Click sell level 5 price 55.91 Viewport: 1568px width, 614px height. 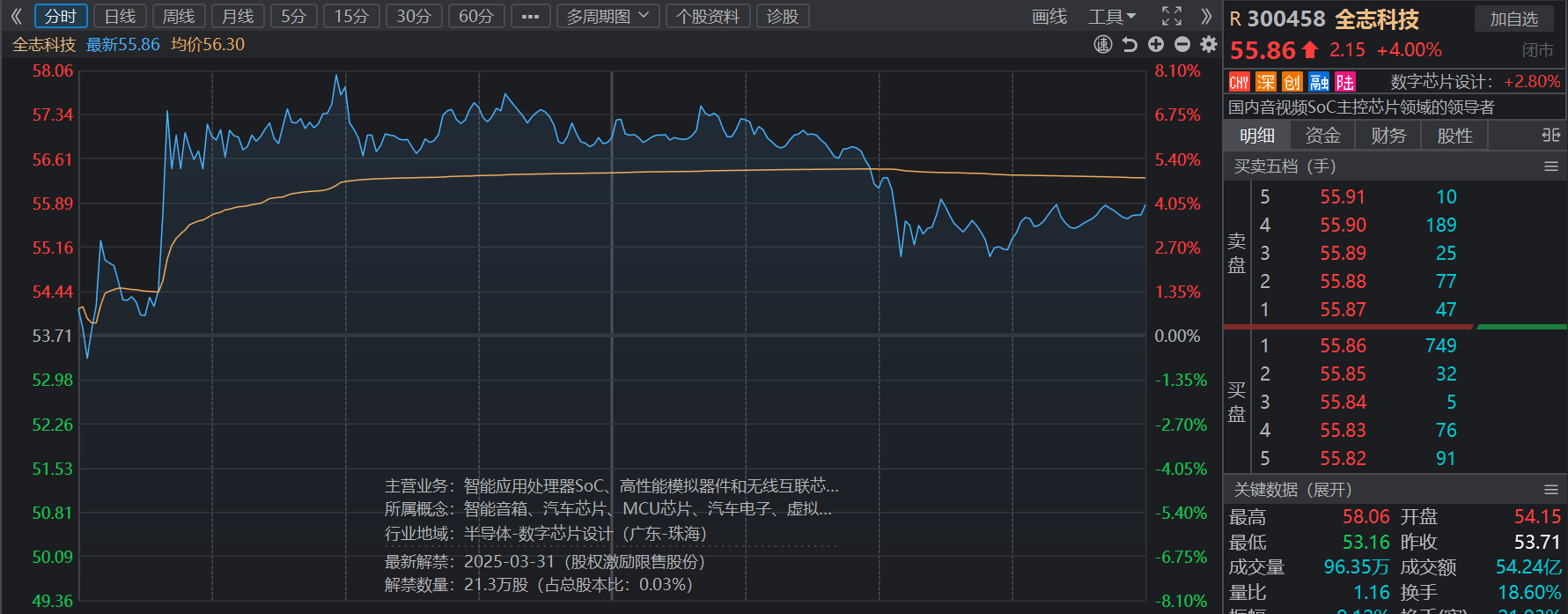1343,197
